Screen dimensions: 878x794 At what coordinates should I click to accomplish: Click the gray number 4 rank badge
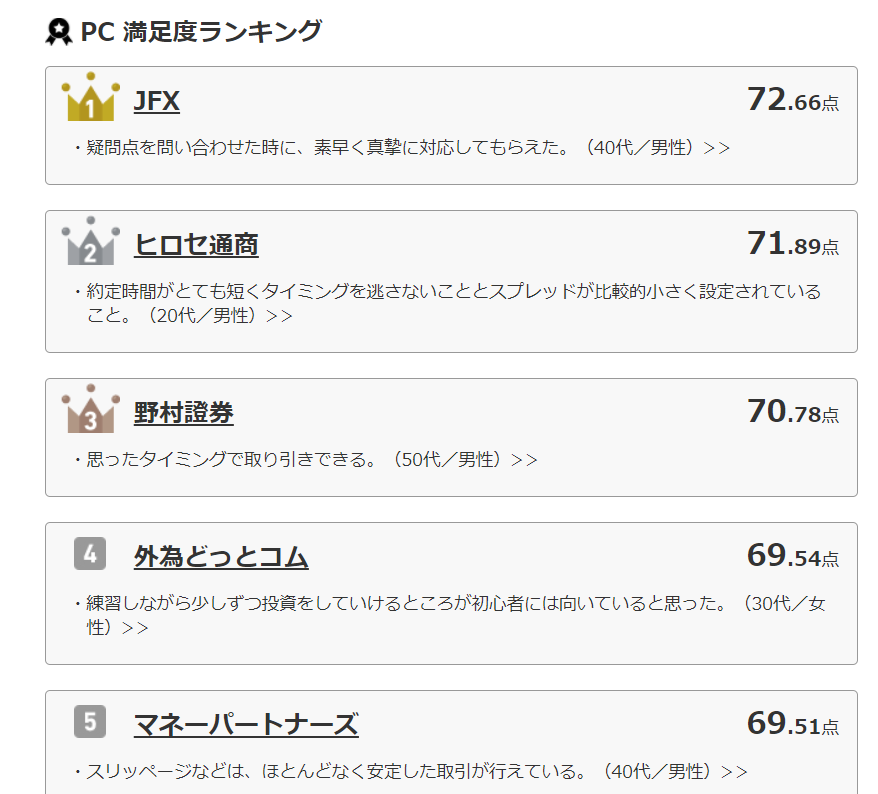[90, 553]
